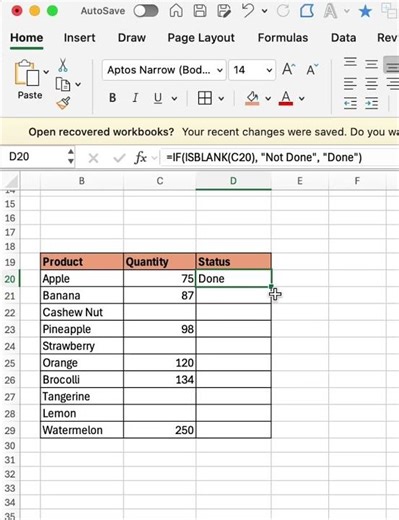The height and width of the screenshot is (520, 399).
Task: Click the formula cancel X icon
Action: pyautogui.click(x=93, y=158)
